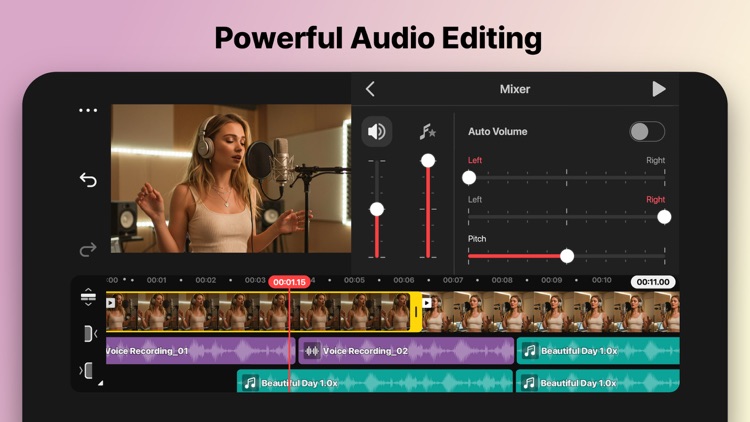This screenshot has height=422, width=750.
Task: Click the 00:08 mark on the timeline ruler
Action: pos(502,280)
